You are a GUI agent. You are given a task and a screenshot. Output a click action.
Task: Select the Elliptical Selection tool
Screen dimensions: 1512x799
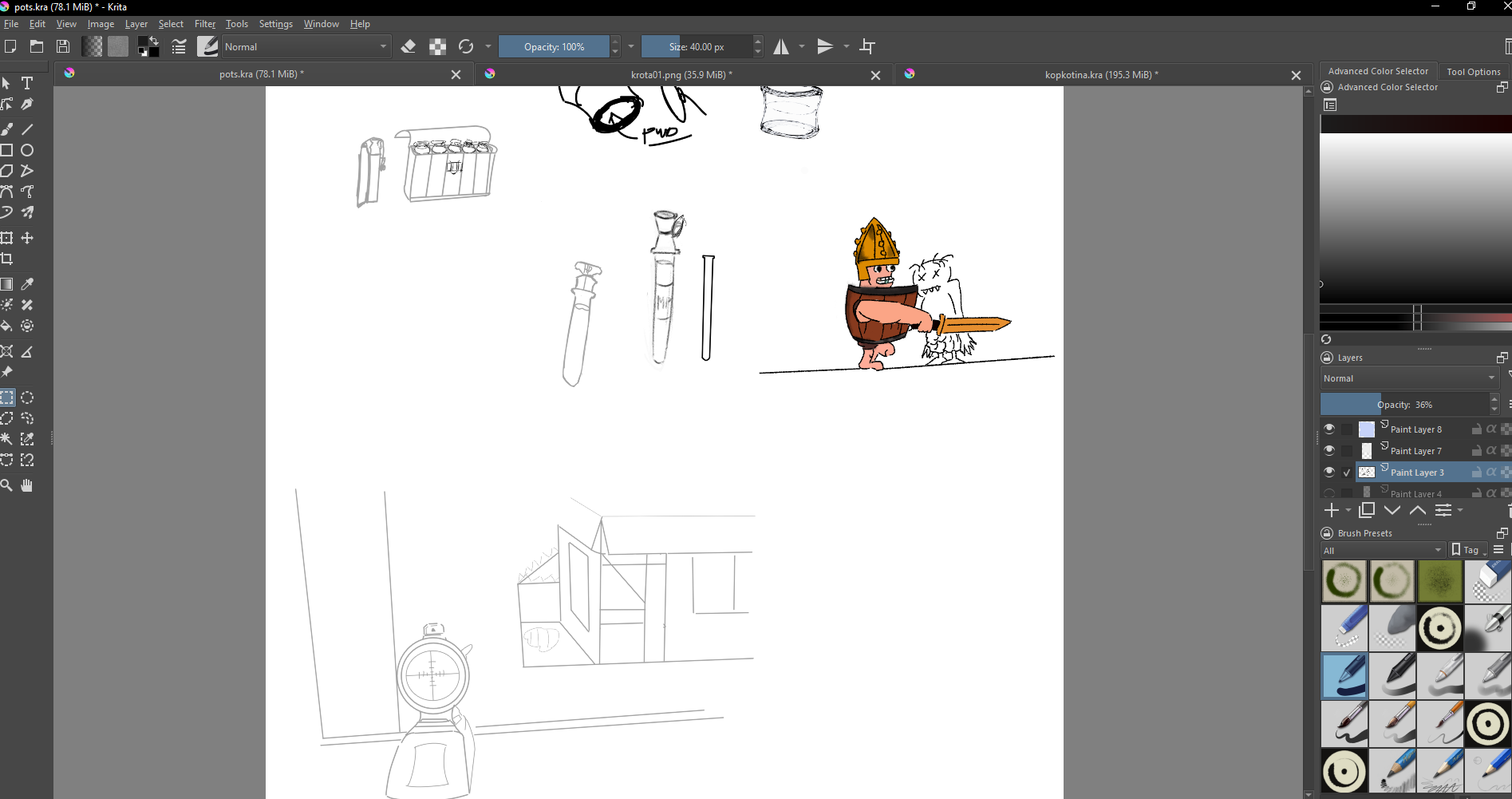[27, 398]
